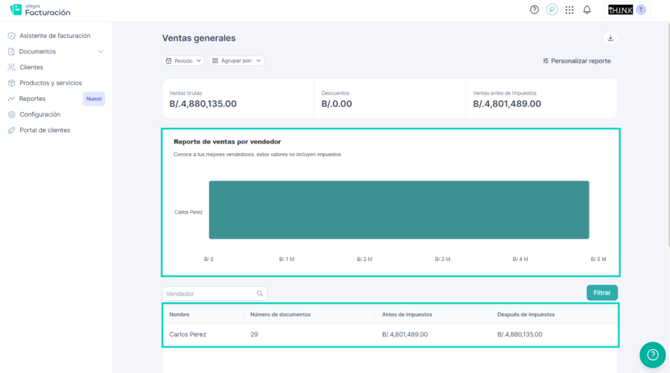Open the help question mark icon in header
This screenshot has height=373, width=670.
pos(534,10)
